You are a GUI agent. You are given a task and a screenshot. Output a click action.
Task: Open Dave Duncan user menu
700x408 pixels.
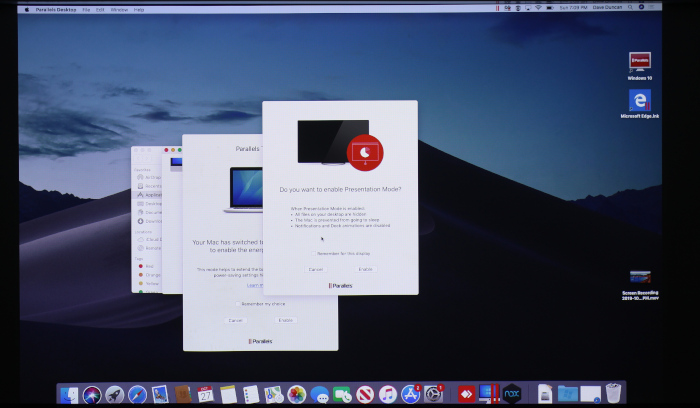[x=607, y=8]
